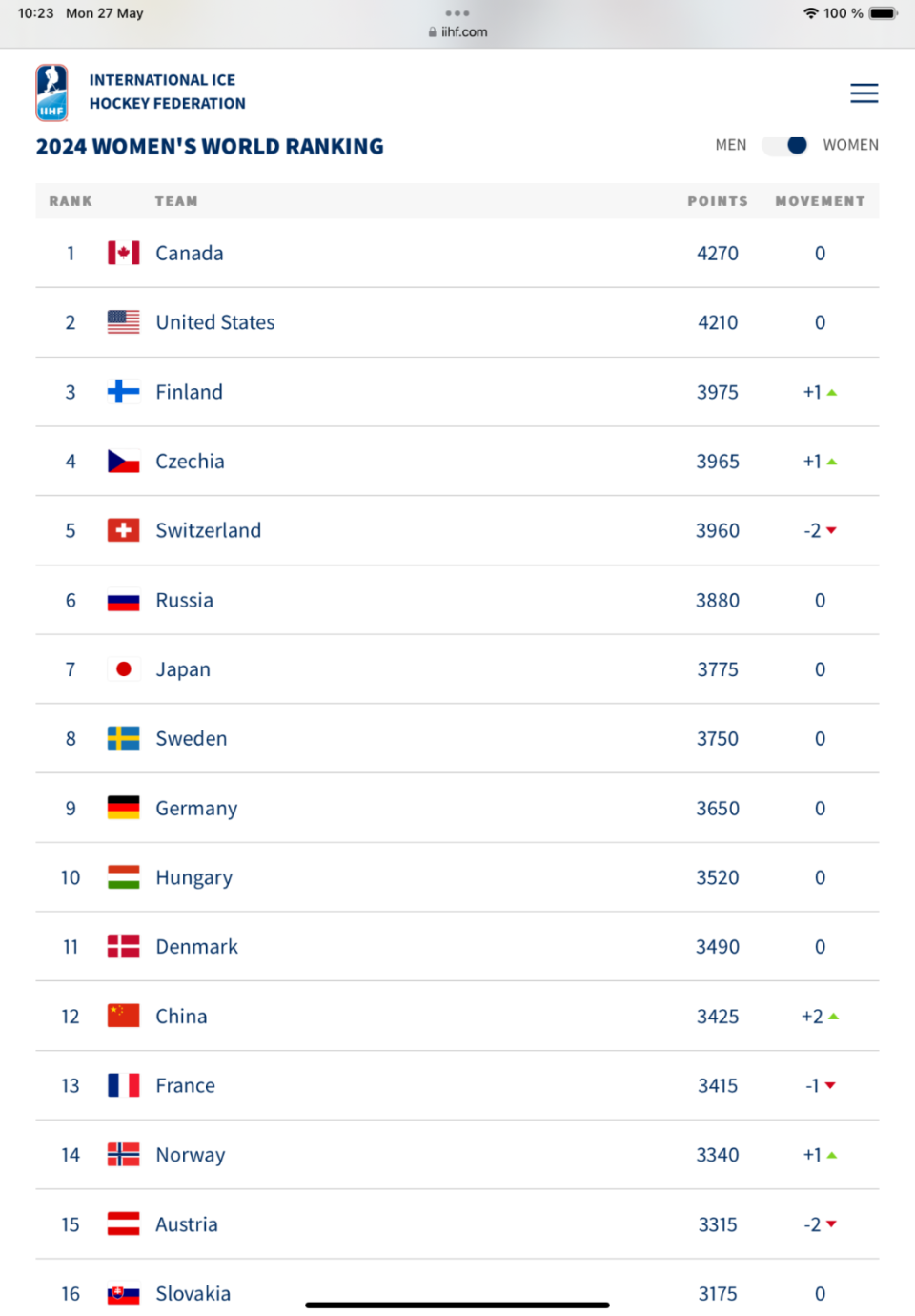Click the POINTS column header
Screen dimensions: 915x1316
click(718, 201)
